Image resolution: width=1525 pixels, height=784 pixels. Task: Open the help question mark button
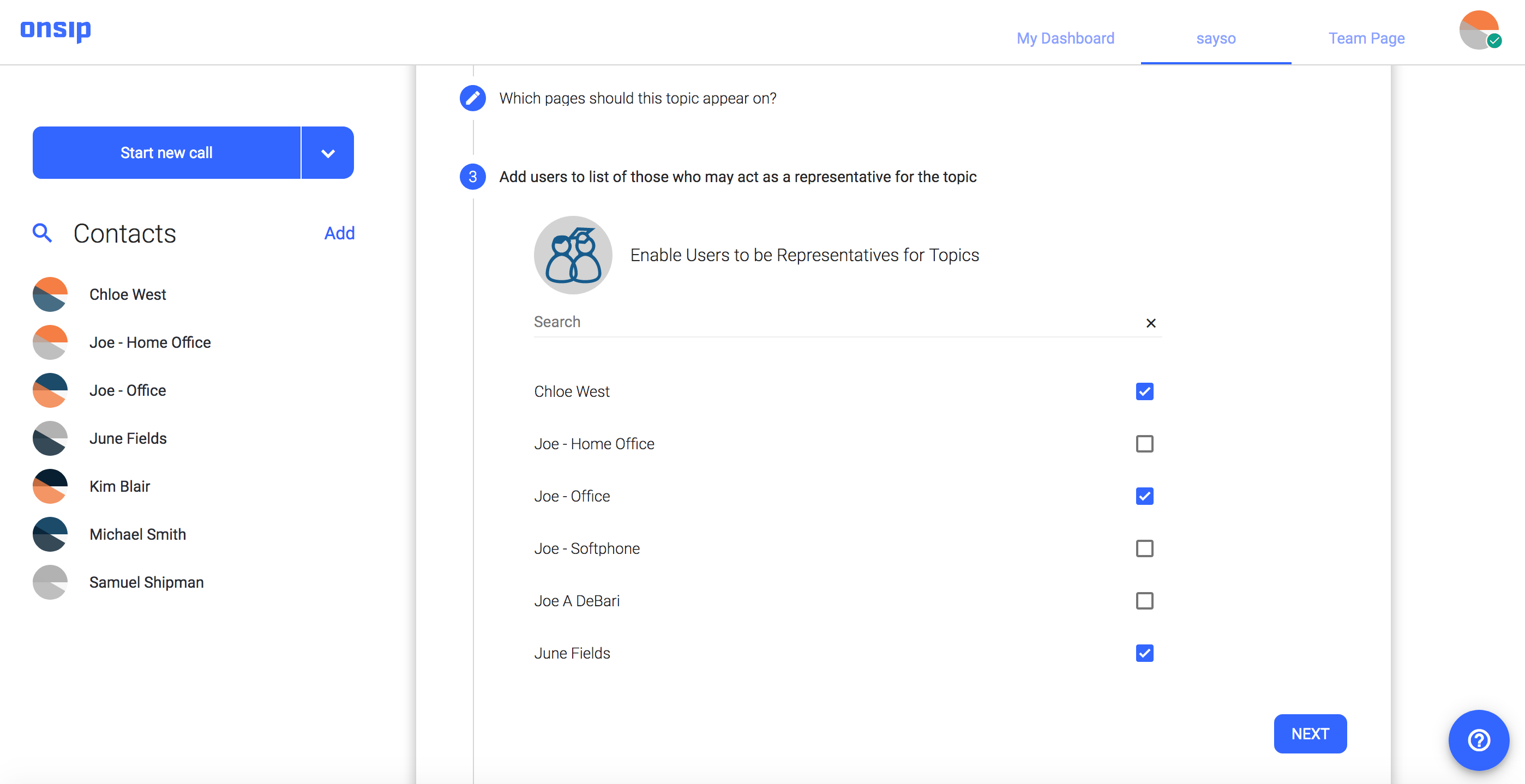point(1478,740)
